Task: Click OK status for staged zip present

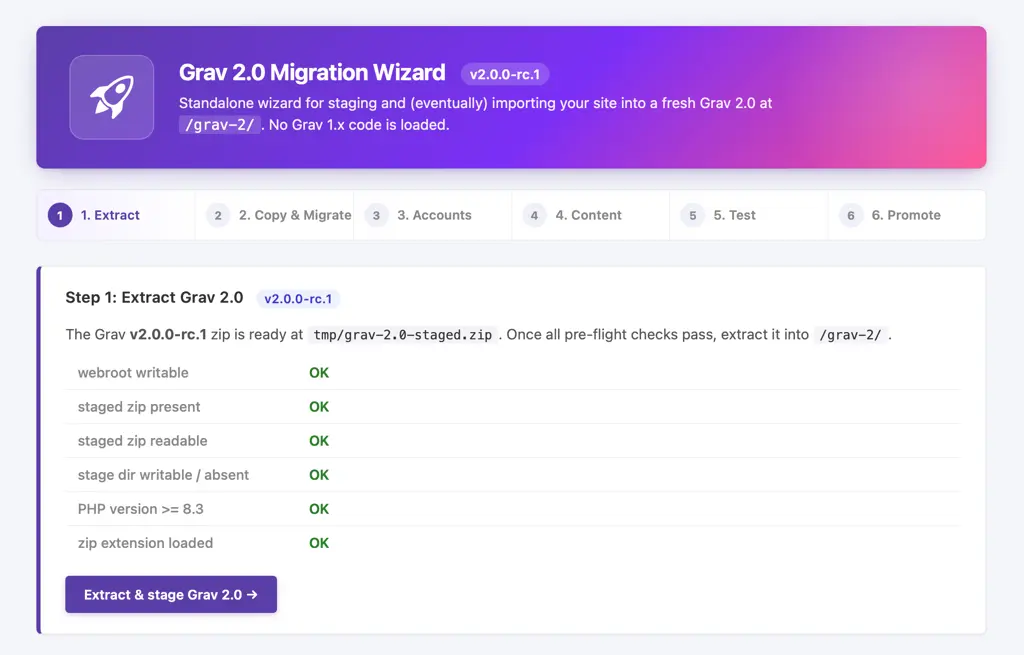Action: click(319, 406)
